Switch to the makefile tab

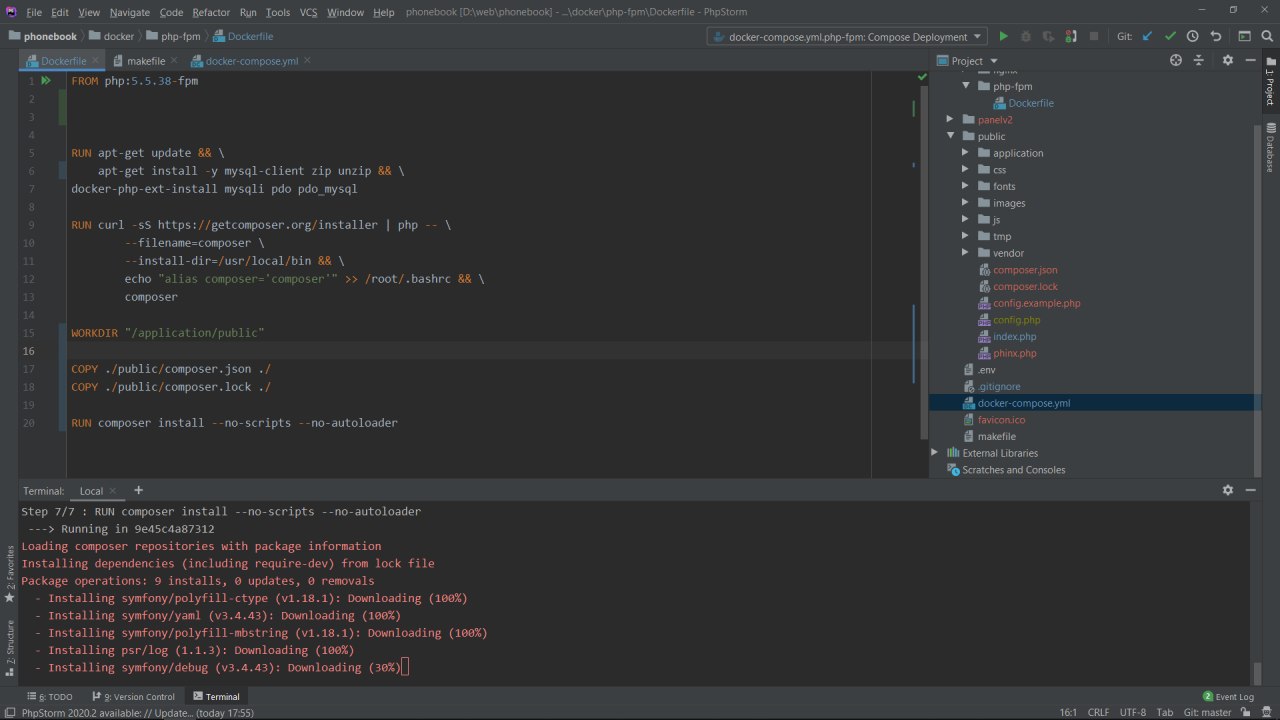click(x=146, y=61)
